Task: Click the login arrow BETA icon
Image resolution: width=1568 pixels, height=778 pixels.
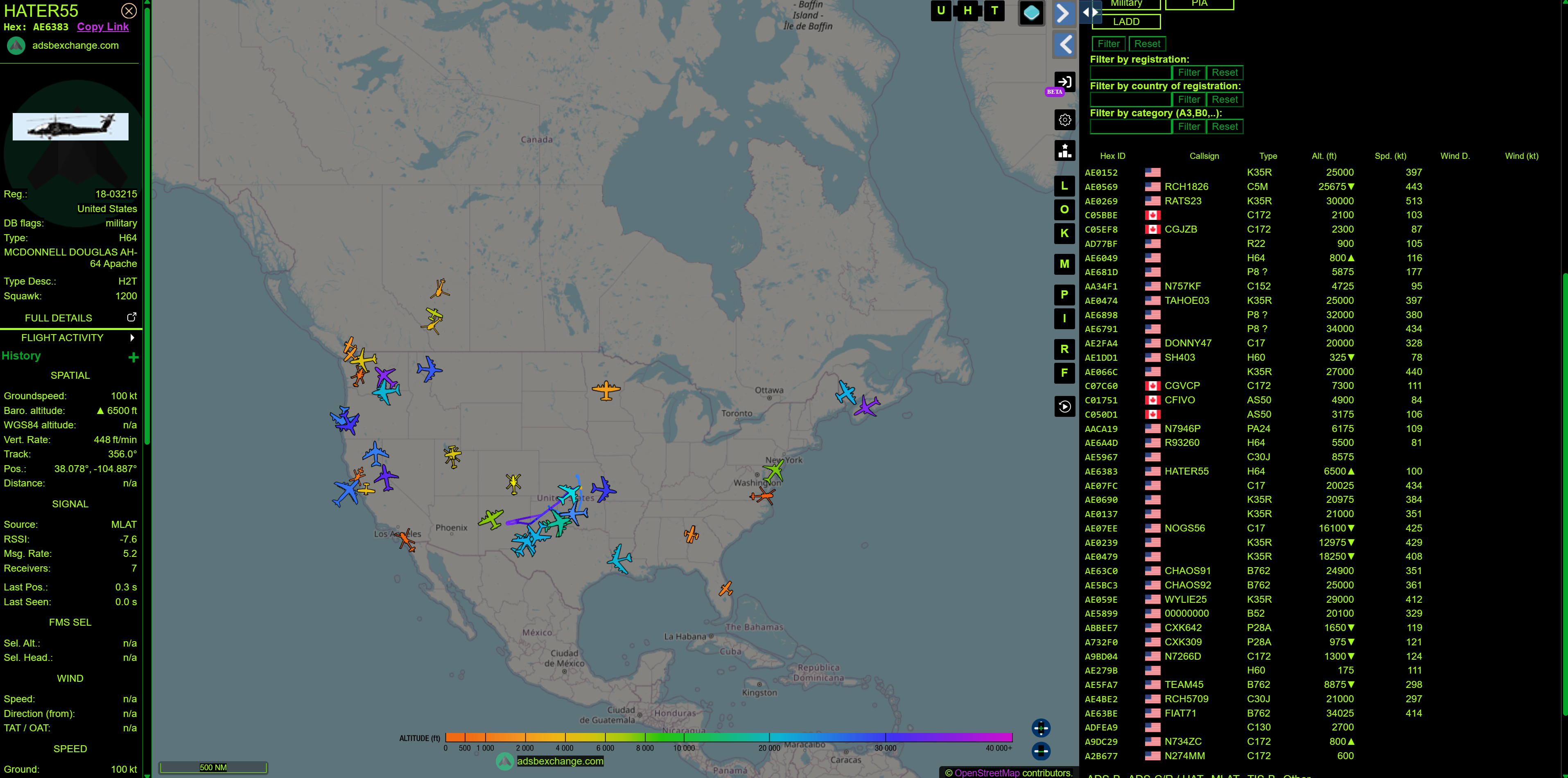Action: [x=1064, y=81]
